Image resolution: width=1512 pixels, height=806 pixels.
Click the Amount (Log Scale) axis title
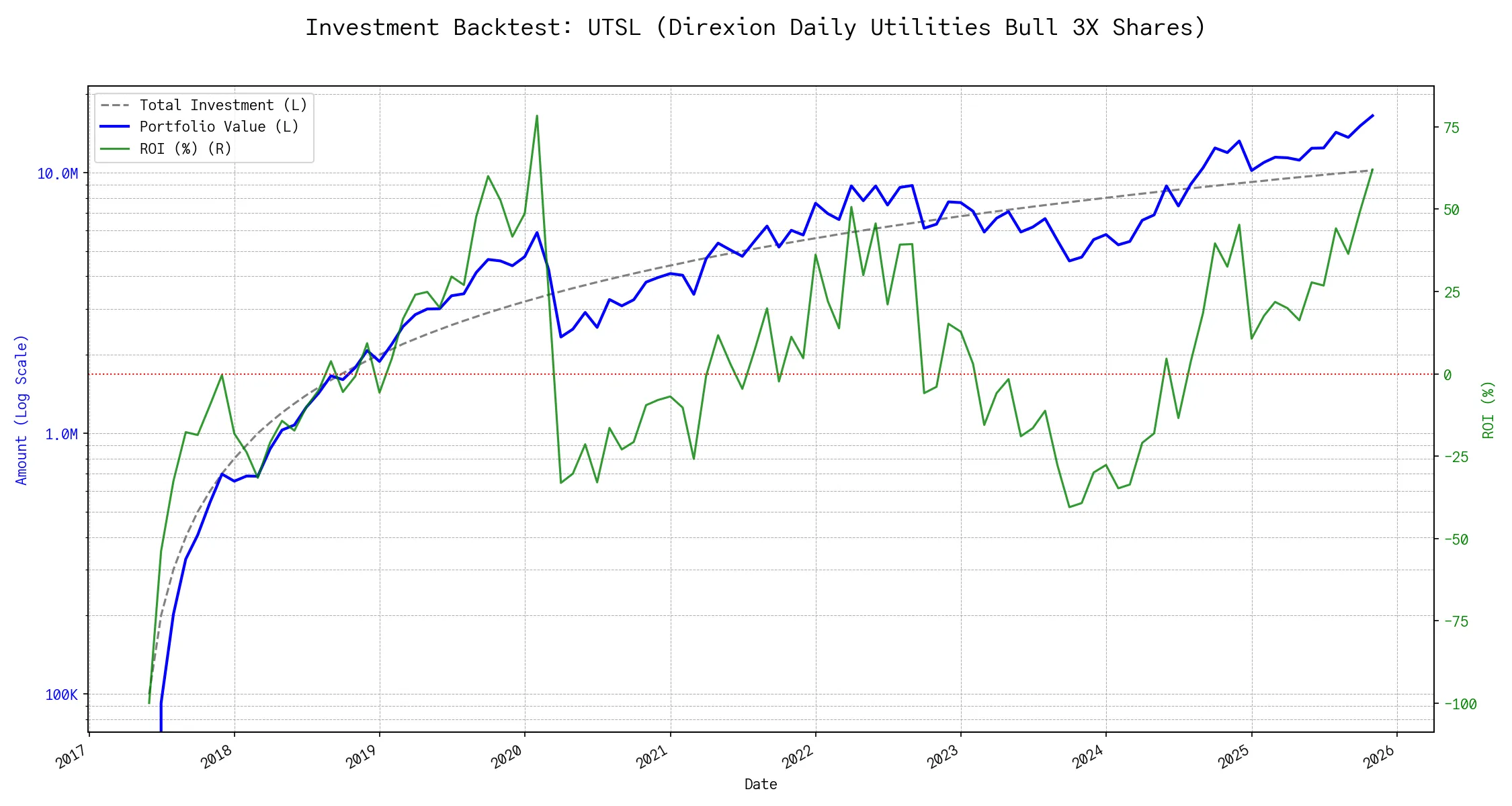22,410
